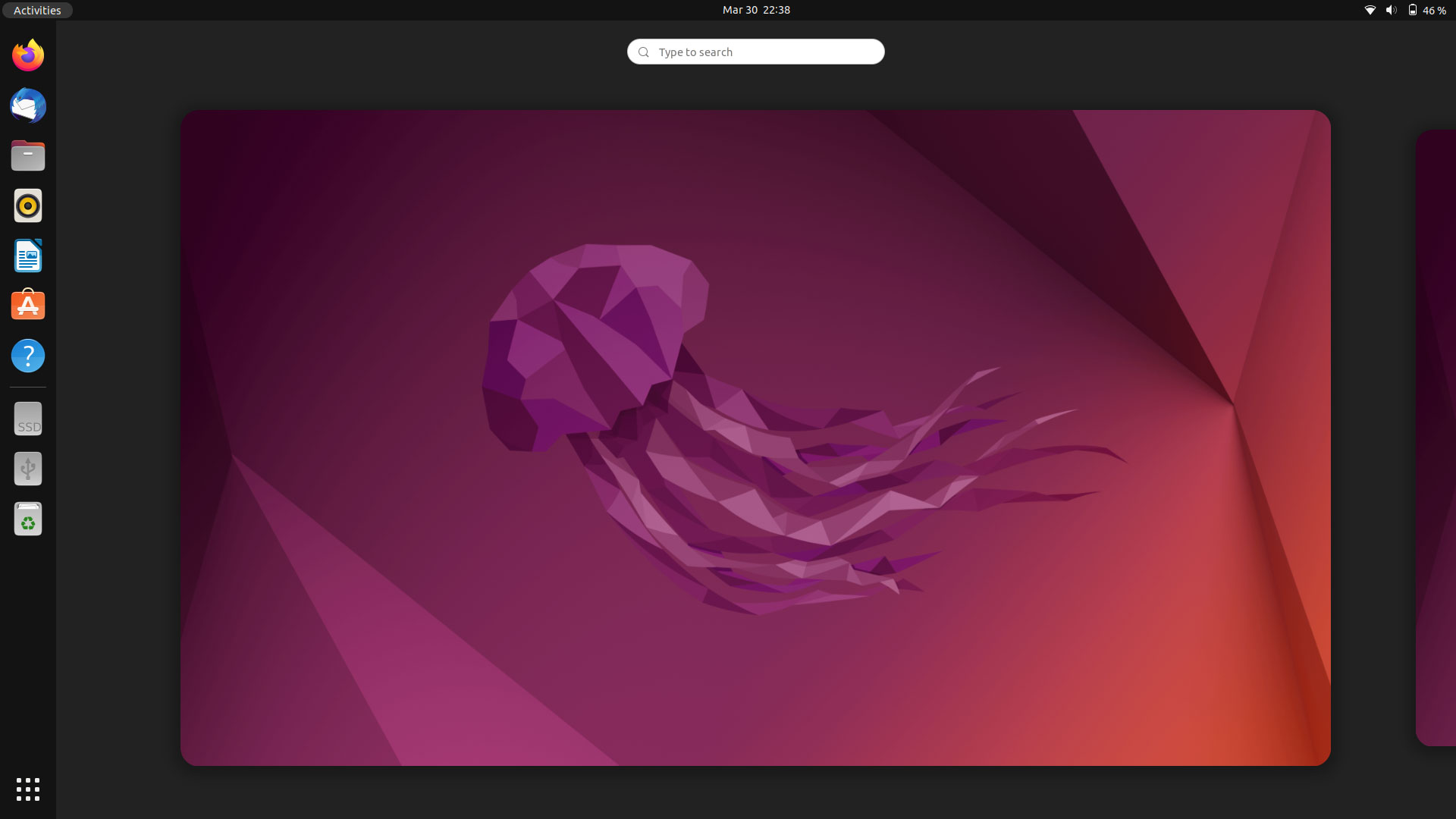Switch to the next workspace preview
The image size is (1456, 819).
click(x=1436, y=438)
